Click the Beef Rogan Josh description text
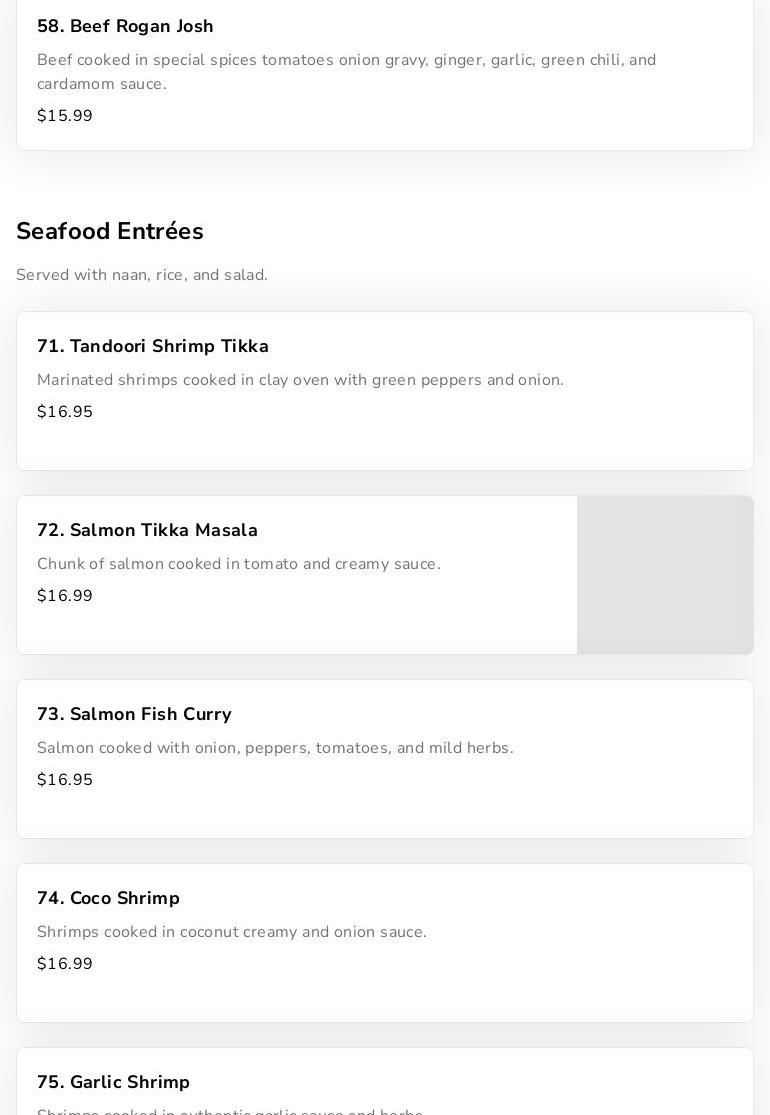This screenshot has width=770, height=1115. click(346, 72)
